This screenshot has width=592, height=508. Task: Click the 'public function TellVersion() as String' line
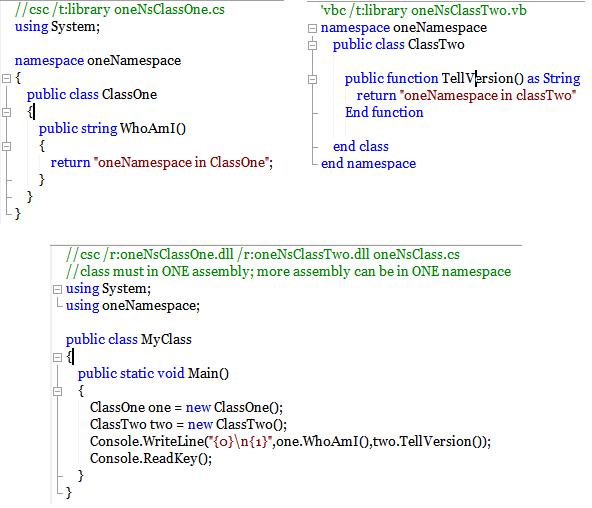(x=462, y=79)
